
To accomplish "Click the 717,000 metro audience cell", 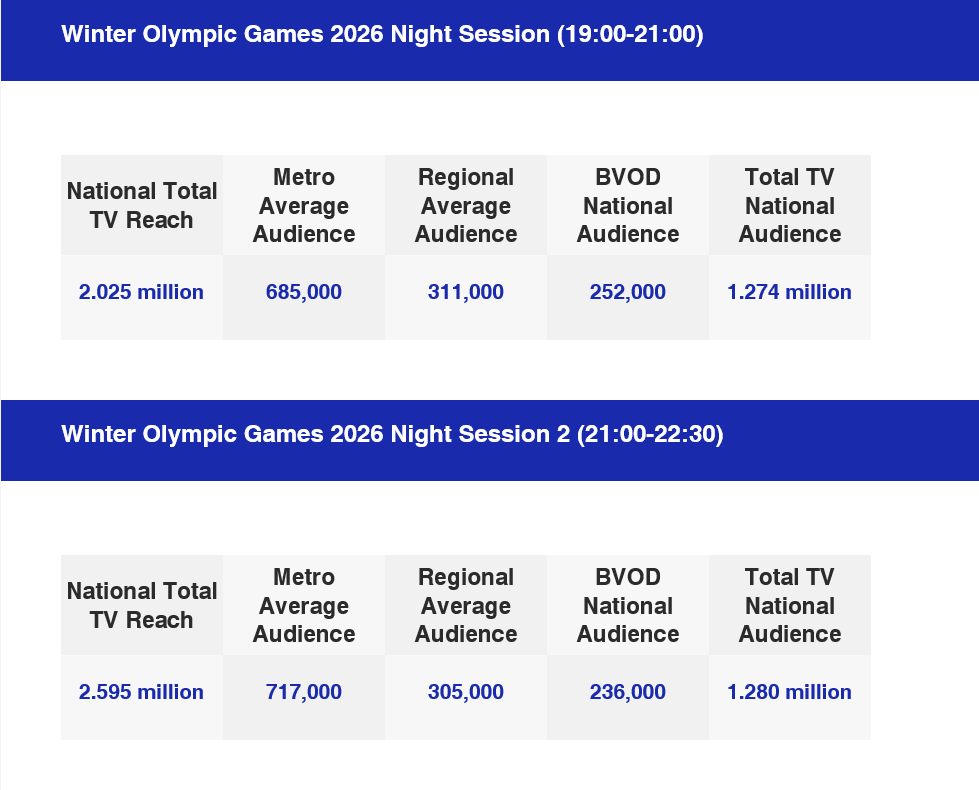I will click(304, 692).
